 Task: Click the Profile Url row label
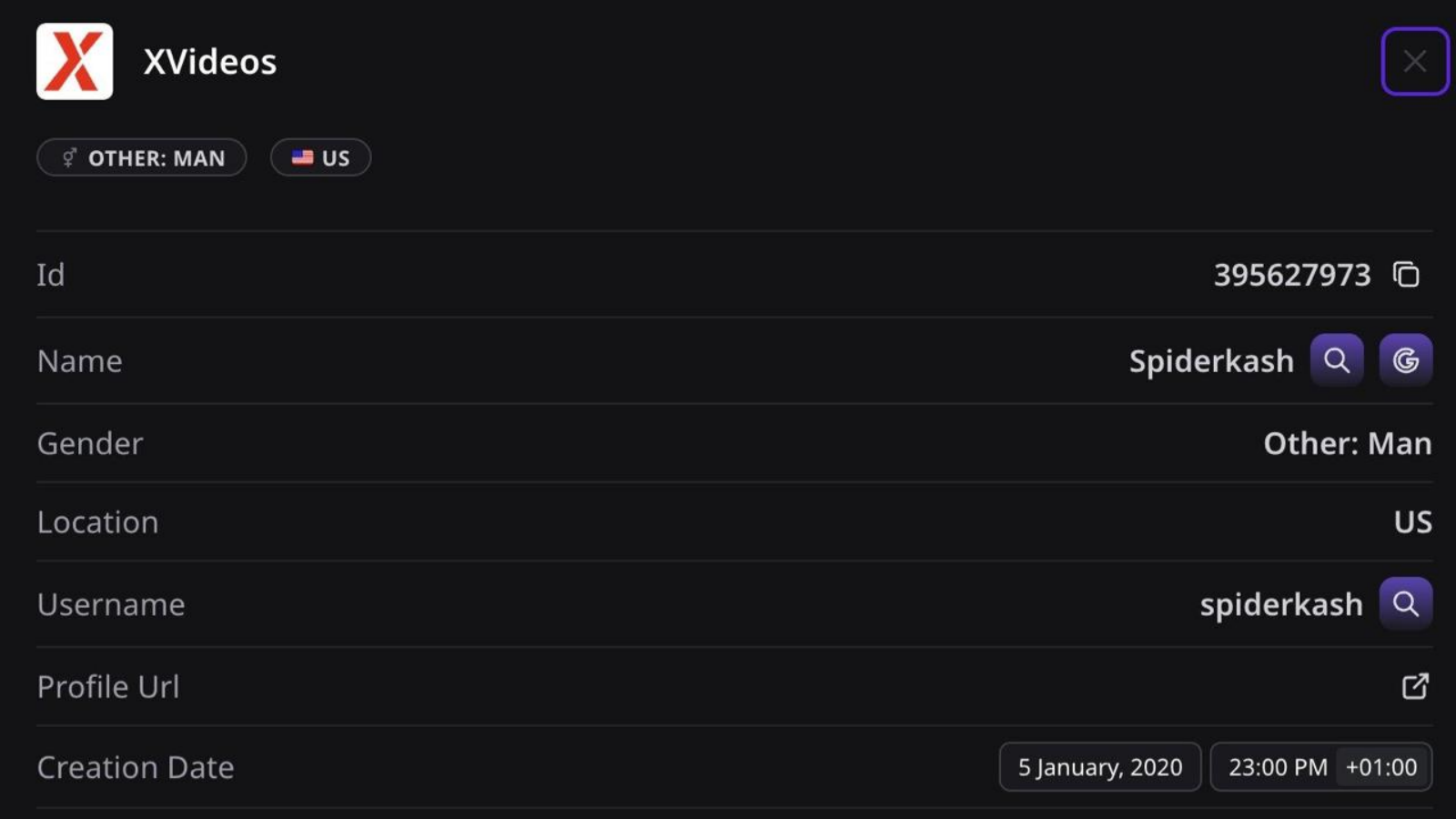[108, 687]
